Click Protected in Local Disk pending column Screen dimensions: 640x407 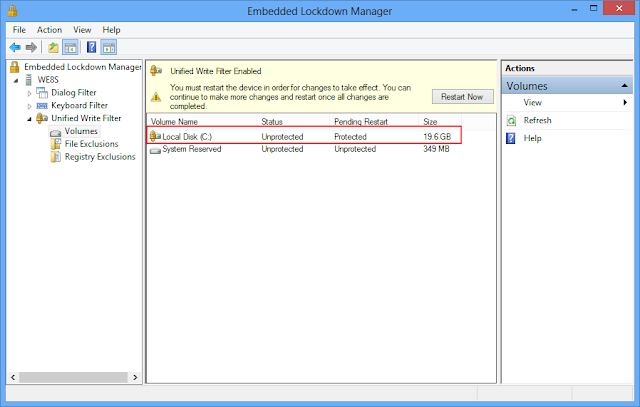pos(351,137)
